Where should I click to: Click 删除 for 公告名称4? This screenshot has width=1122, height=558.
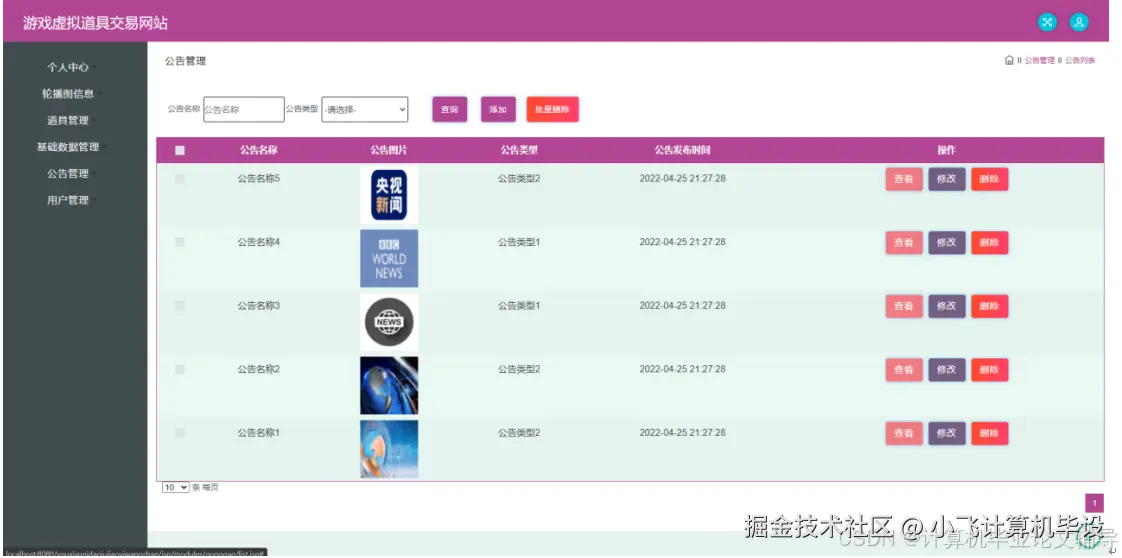pos(990,243)
